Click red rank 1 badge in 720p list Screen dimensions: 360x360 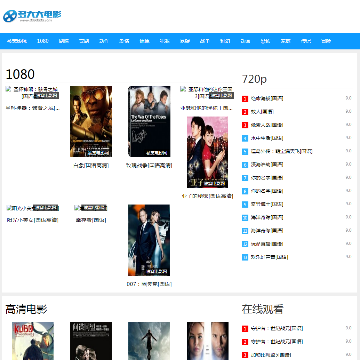[245, 99]
